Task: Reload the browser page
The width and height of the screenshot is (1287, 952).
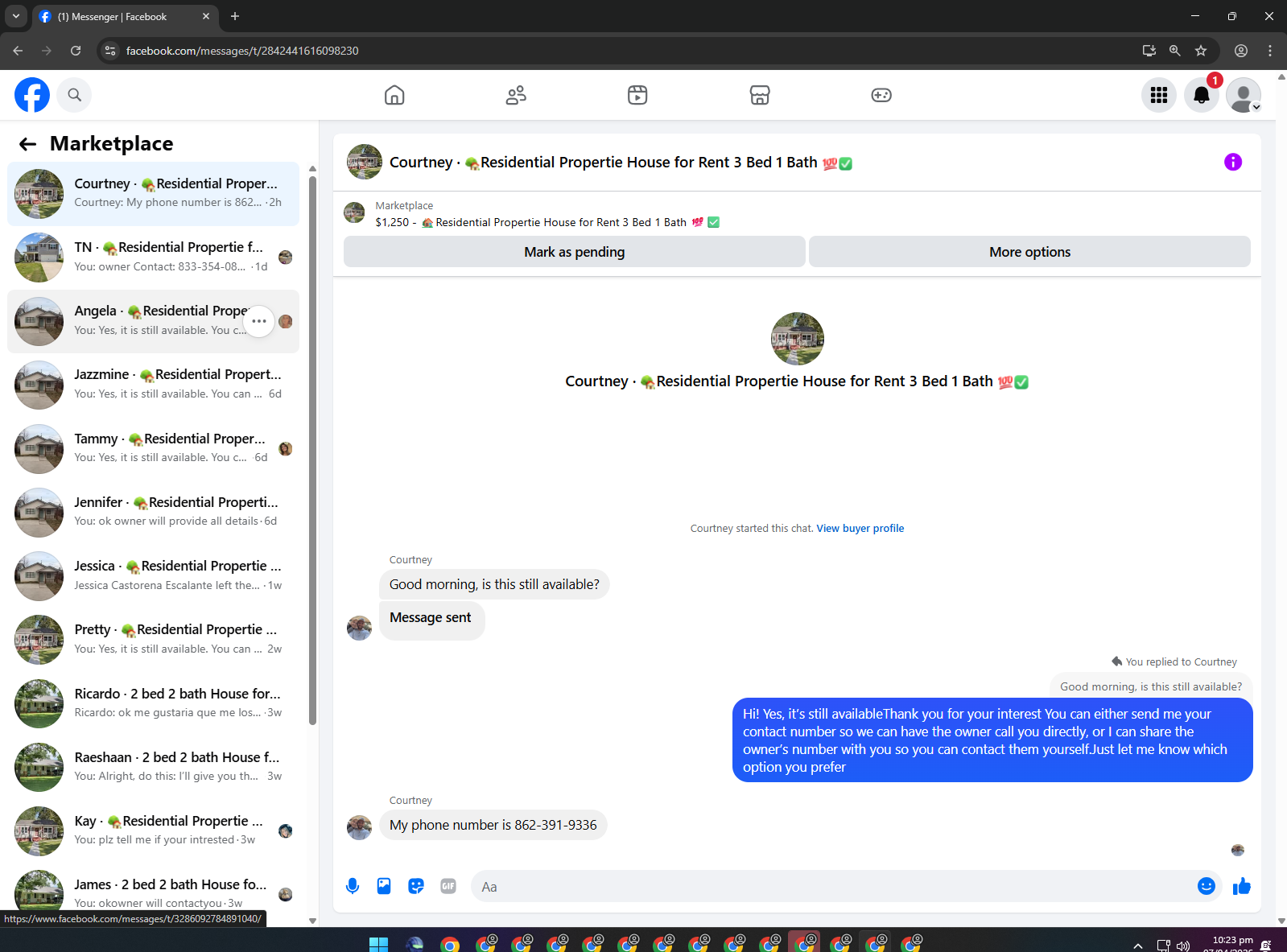Action: click(x=76, y=51)
